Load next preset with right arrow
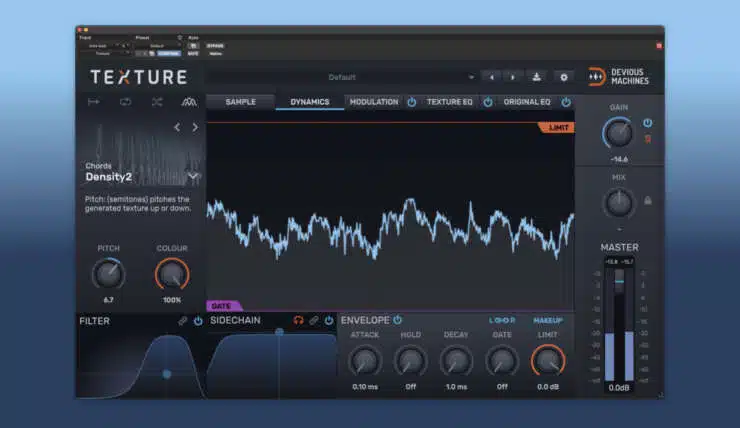Screen dimensions: 740x428 (x=513, y=77)
